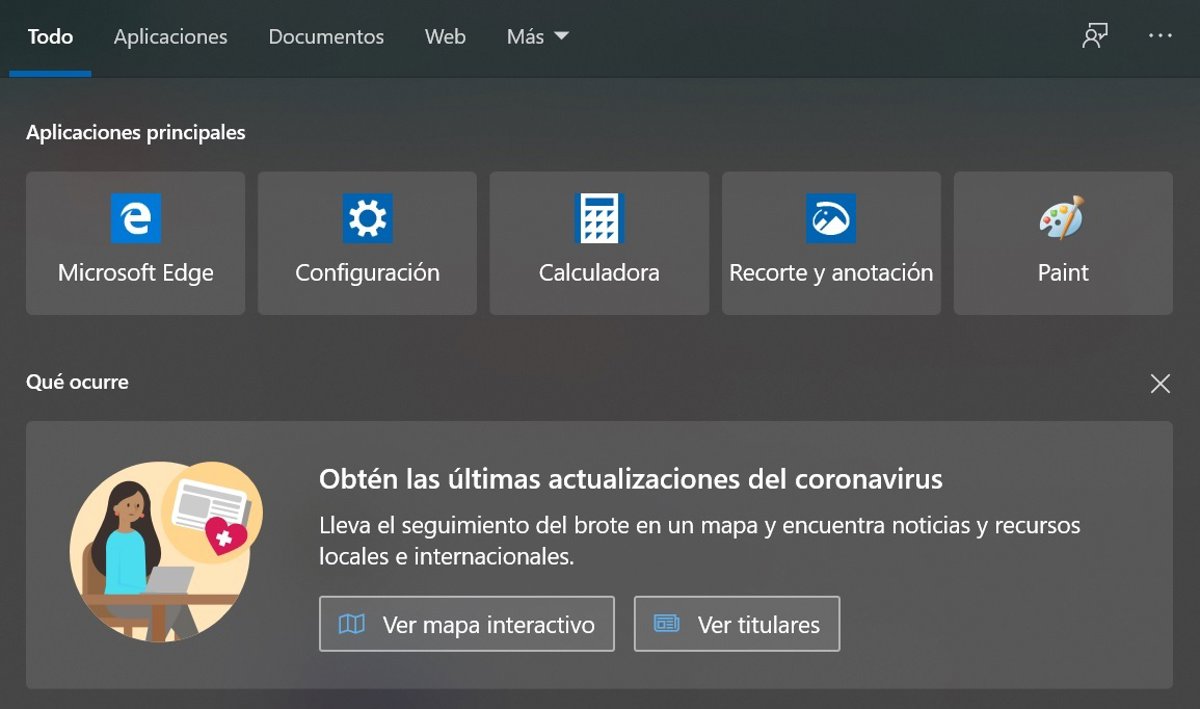Click the Aplicaciones principales heading
The image size is (1200, 709).
135,133
